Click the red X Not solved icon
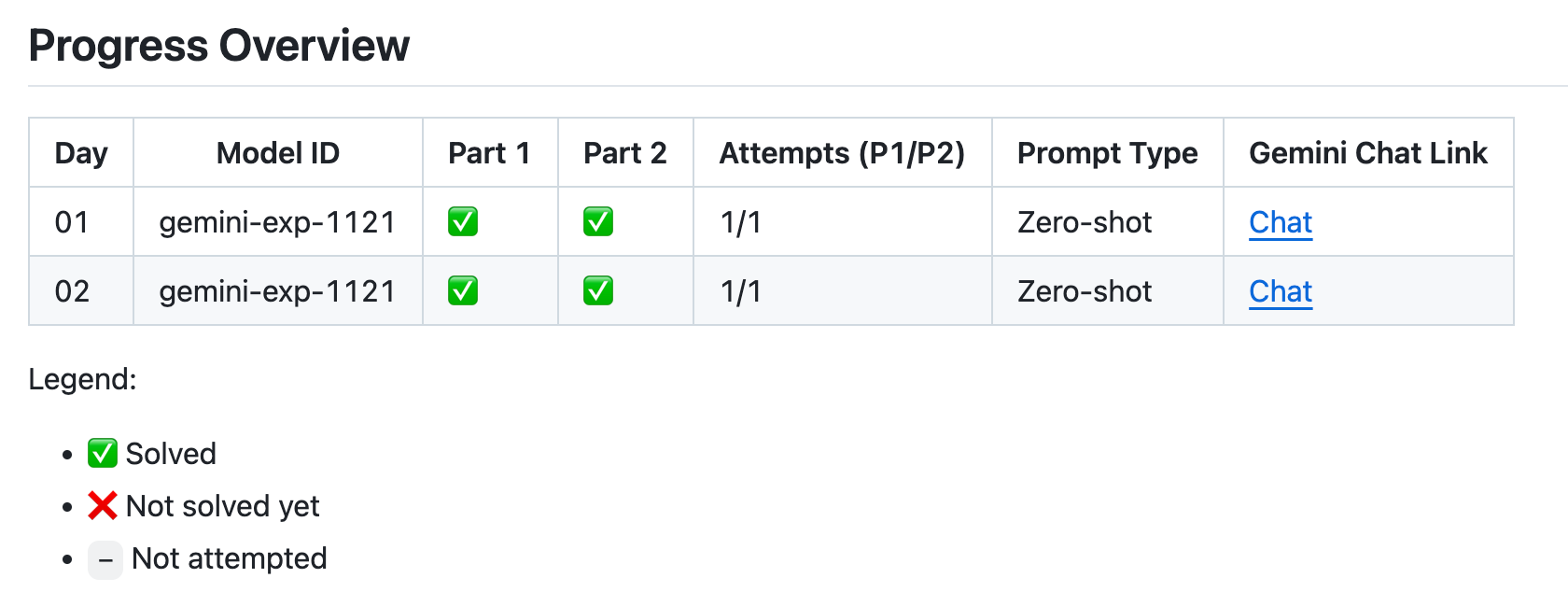The height and width of the screenshot is (592, 1568). point(103,506)
